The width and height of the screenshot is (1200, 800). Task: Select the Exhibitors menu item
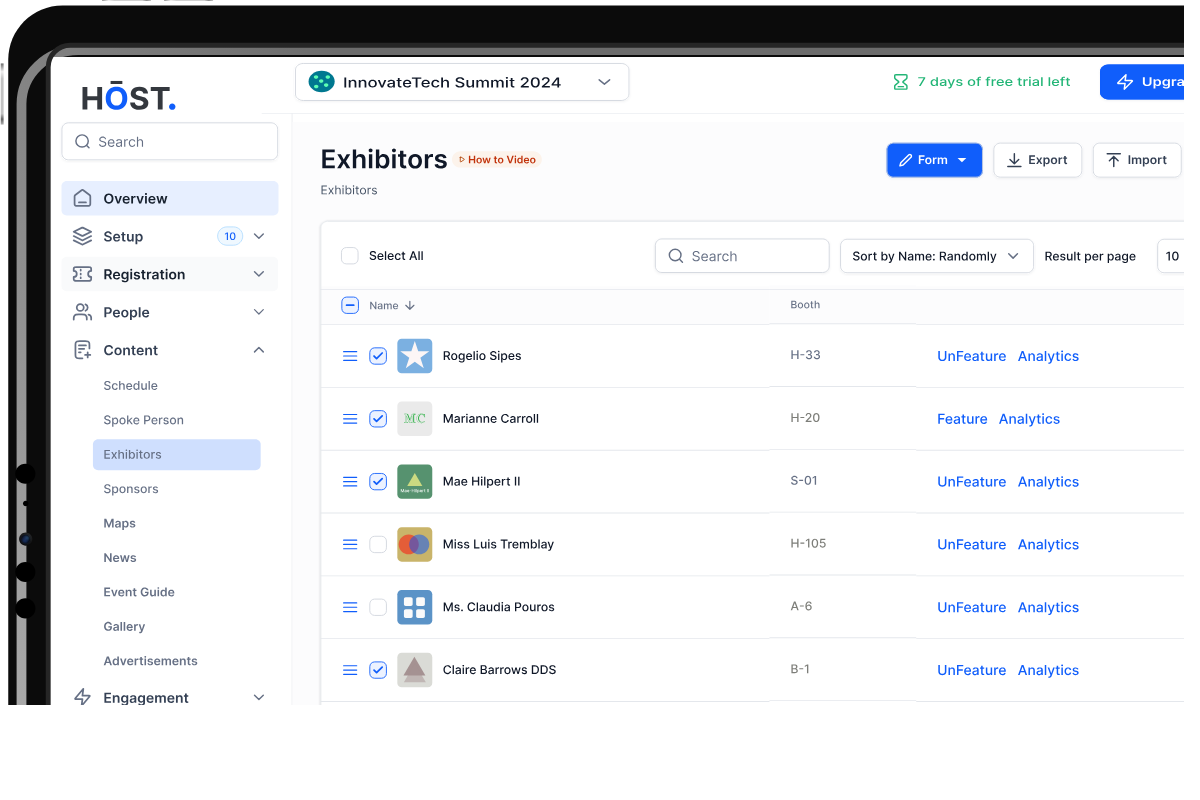[177, 454]
